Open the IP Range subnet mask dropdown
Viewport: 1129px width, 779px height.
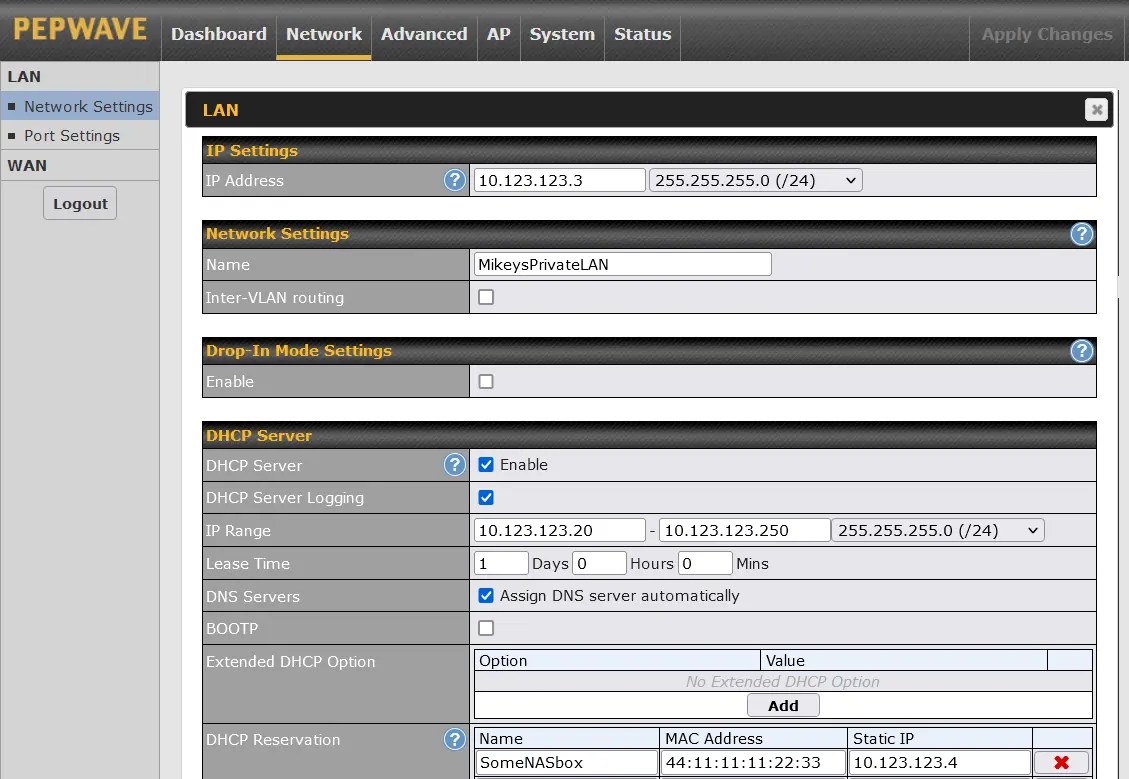click(937, 530)
